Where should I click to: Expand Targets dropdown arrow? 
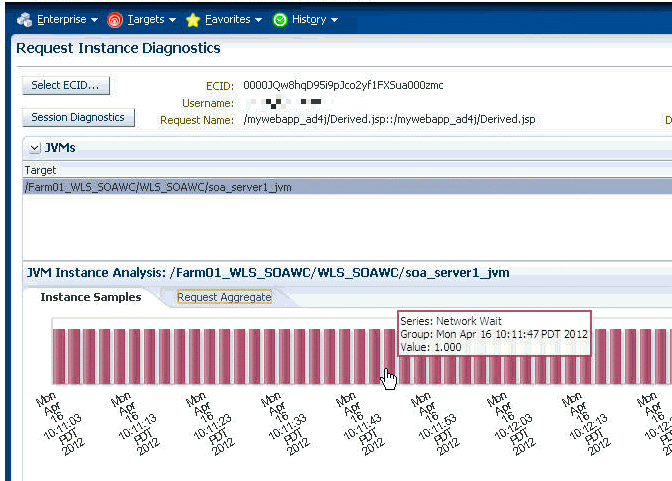tap(172, 20)
